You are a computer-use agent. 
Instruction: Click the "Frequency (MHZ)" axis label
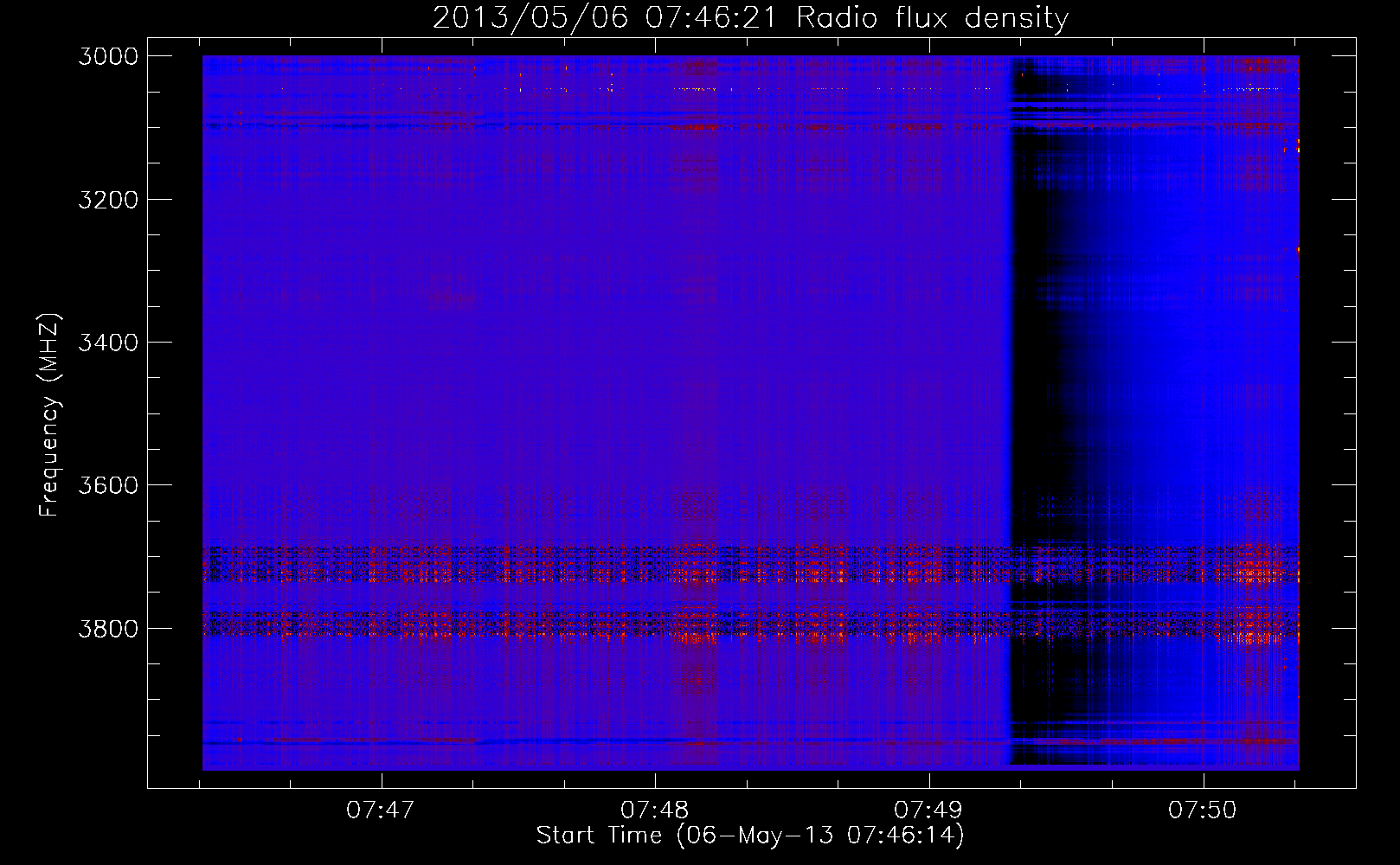(50, 415)
